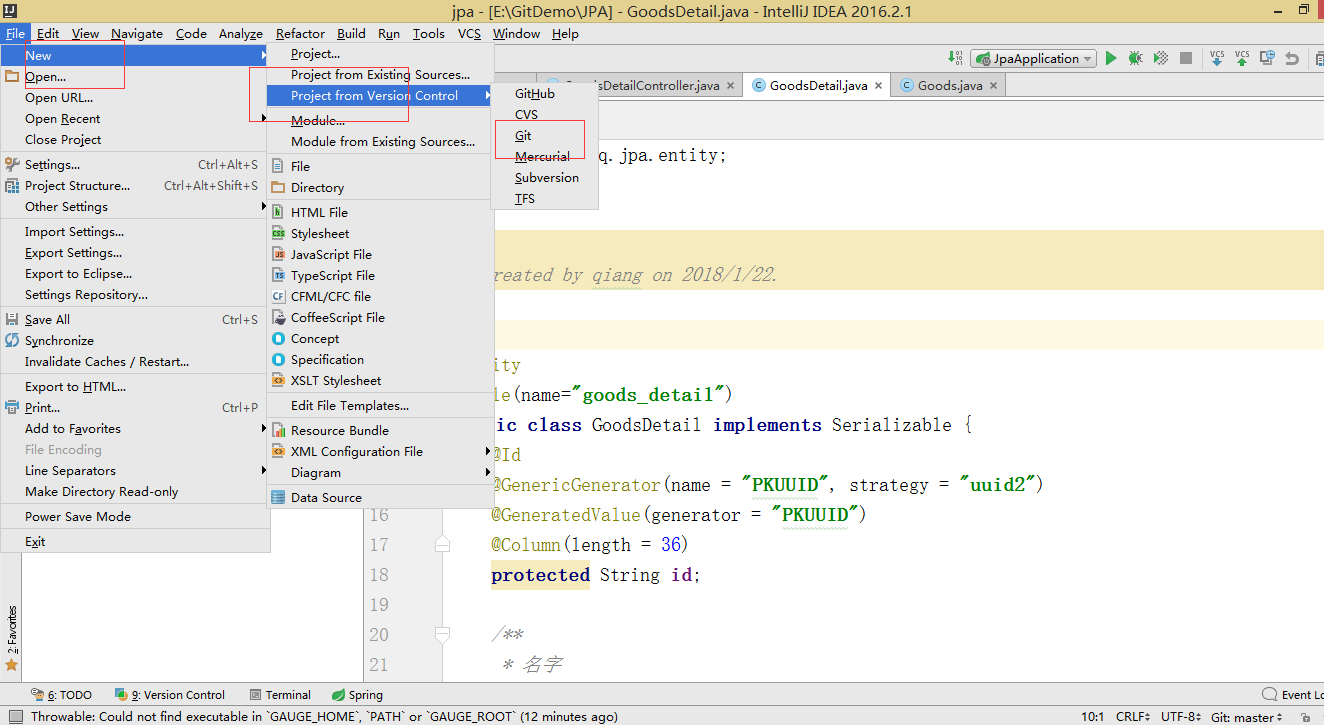Open Git: master branch selector

[1247, 717]
